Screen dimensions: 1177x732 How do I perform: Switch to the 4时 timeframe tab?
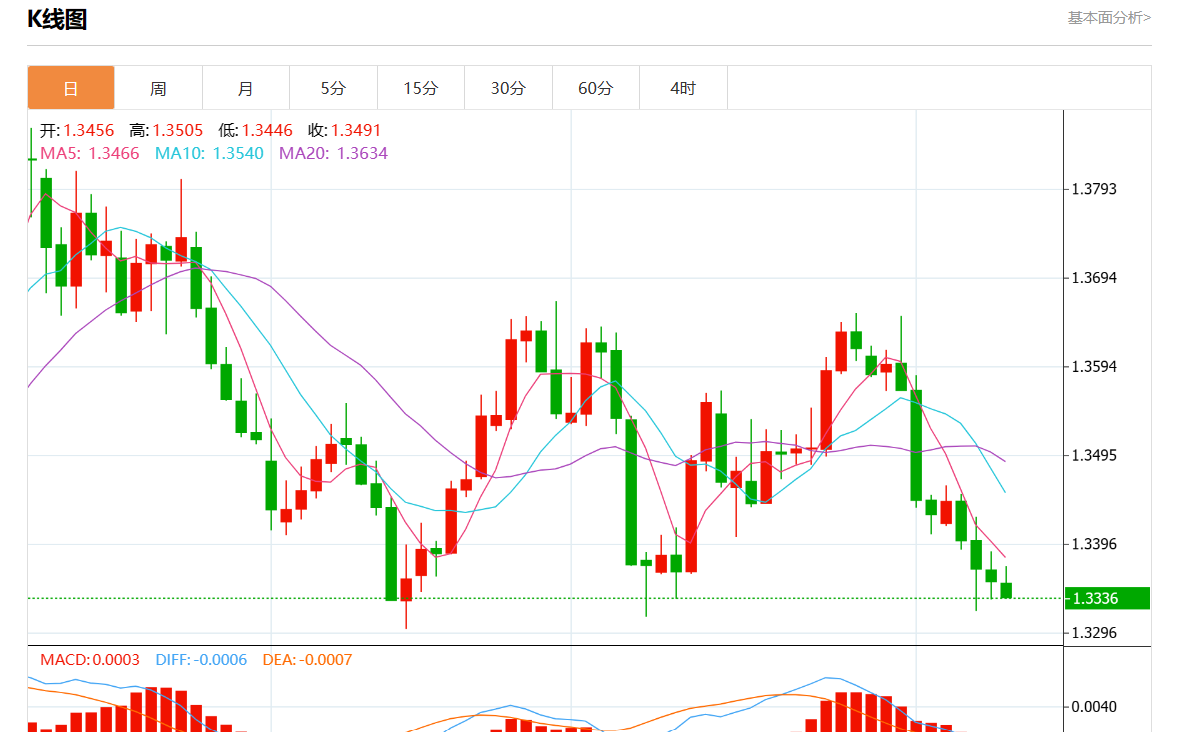[x=683, y=88]
